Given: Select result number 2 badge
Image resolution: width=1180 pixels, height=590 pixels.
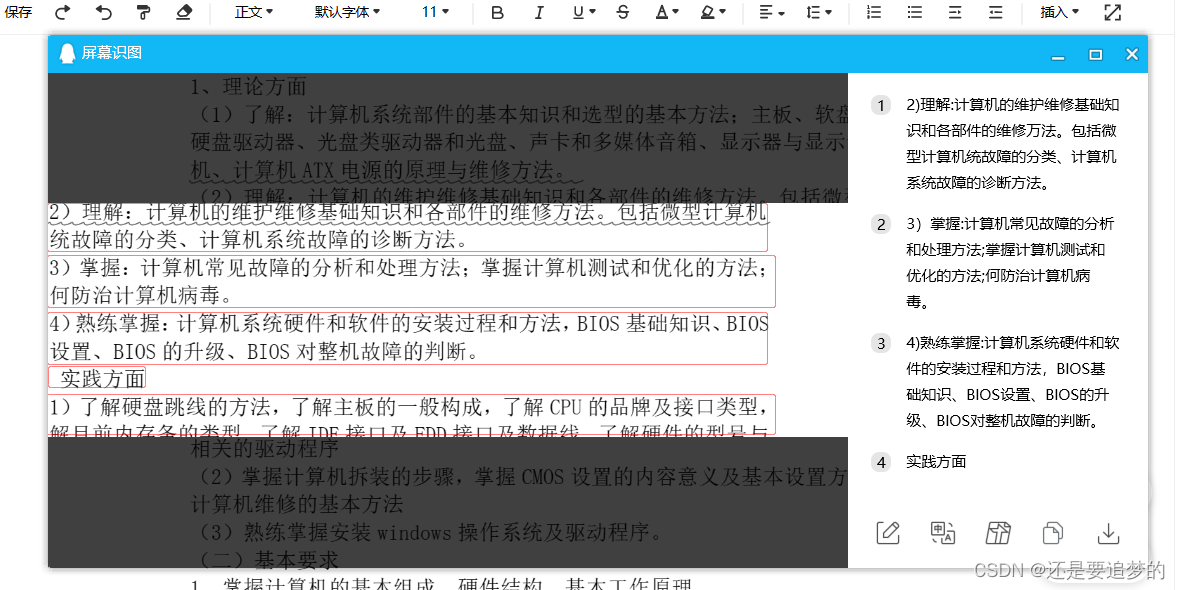Looking at the screenshot, I should click(x=880, y=224).
